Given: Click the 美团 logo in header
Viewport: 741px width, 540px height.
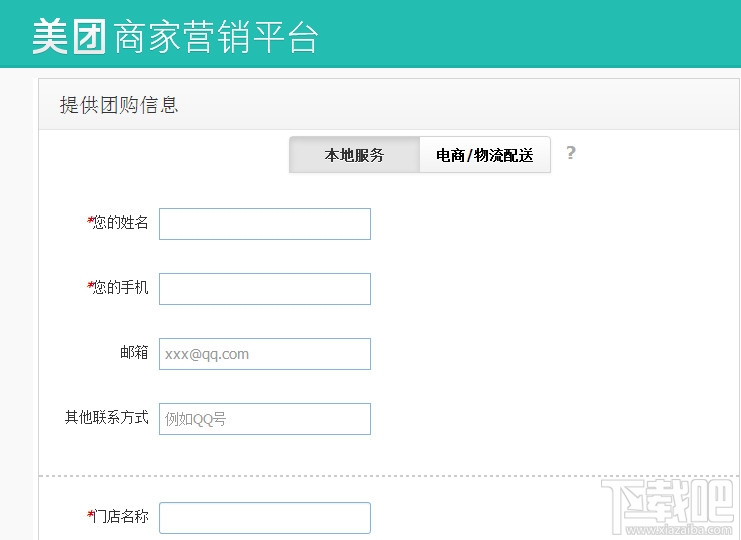Looking at the screenshot, I should 69,36.
